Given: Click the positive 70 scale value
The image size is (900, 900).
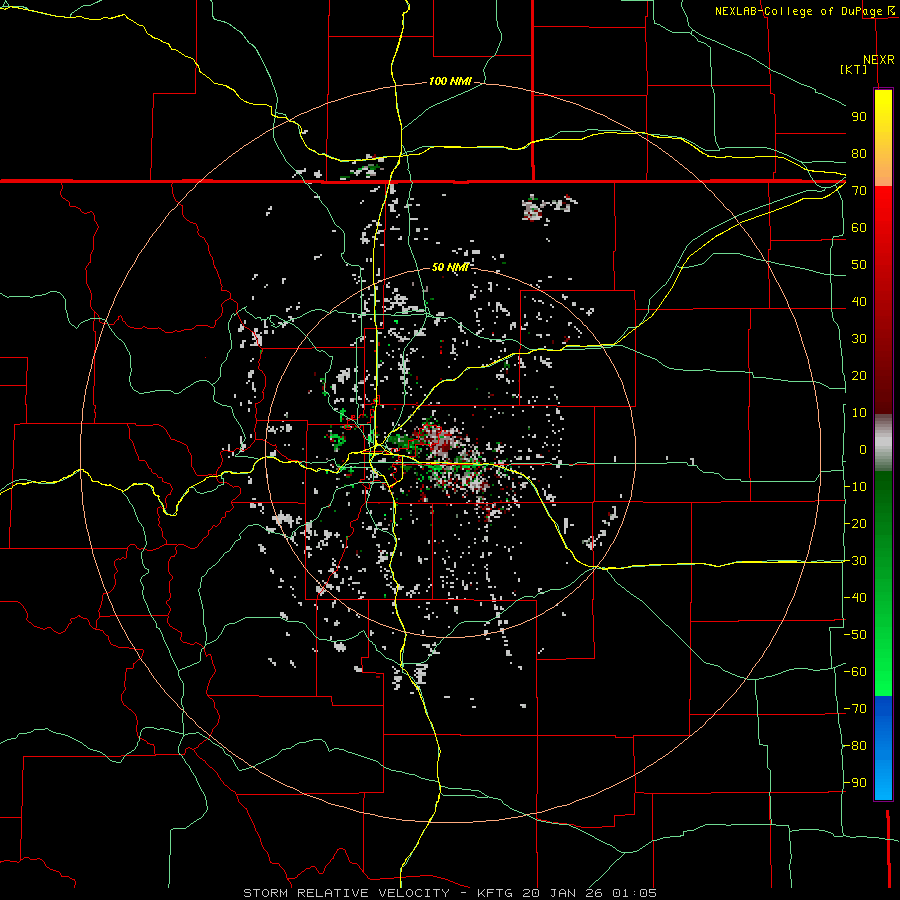Looking at the screenshot, I should click(859, 191).
